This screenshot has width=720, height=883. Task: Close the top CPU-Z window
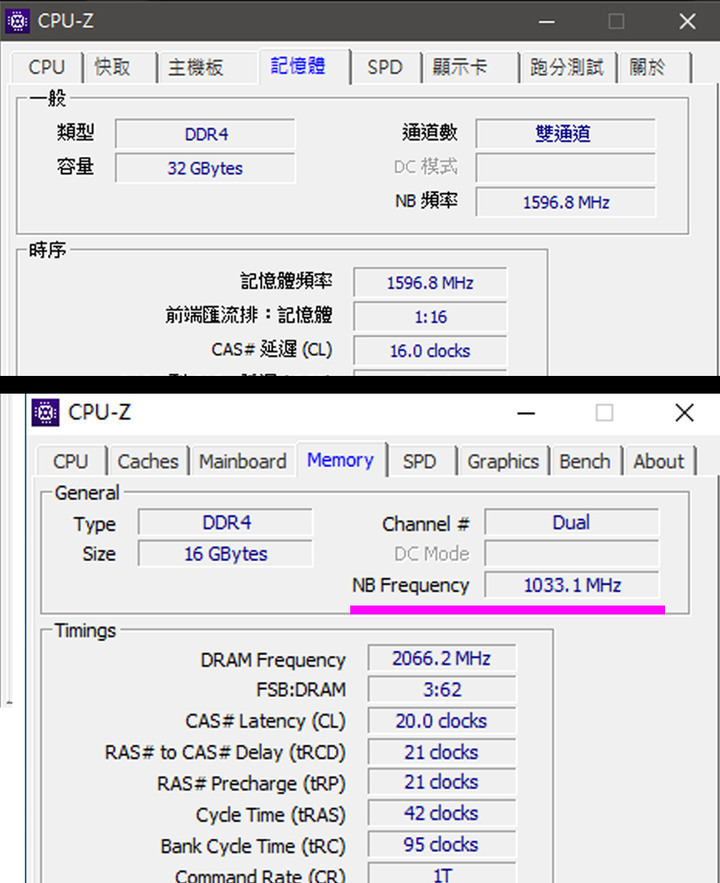tap(687, 22)
